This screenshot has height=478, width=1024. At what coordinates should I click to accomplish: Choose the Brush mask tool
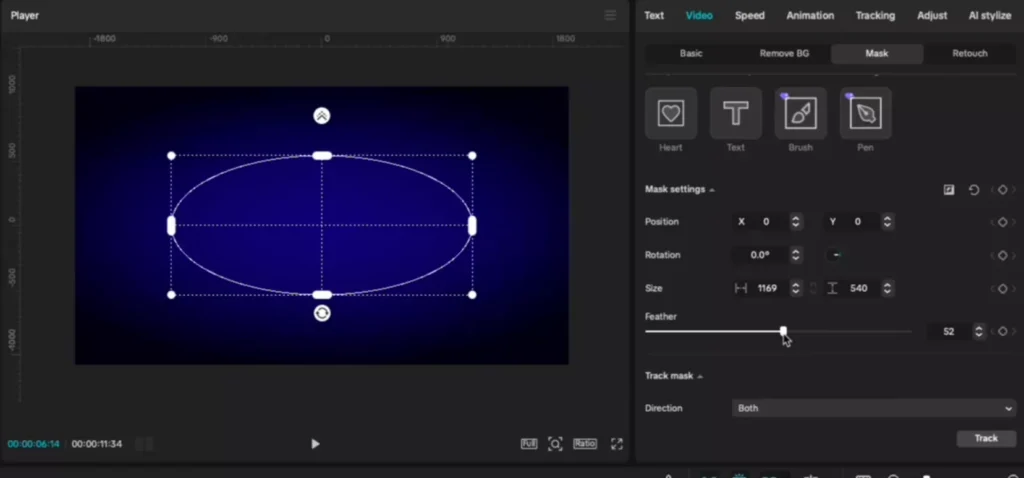(800, 114)
